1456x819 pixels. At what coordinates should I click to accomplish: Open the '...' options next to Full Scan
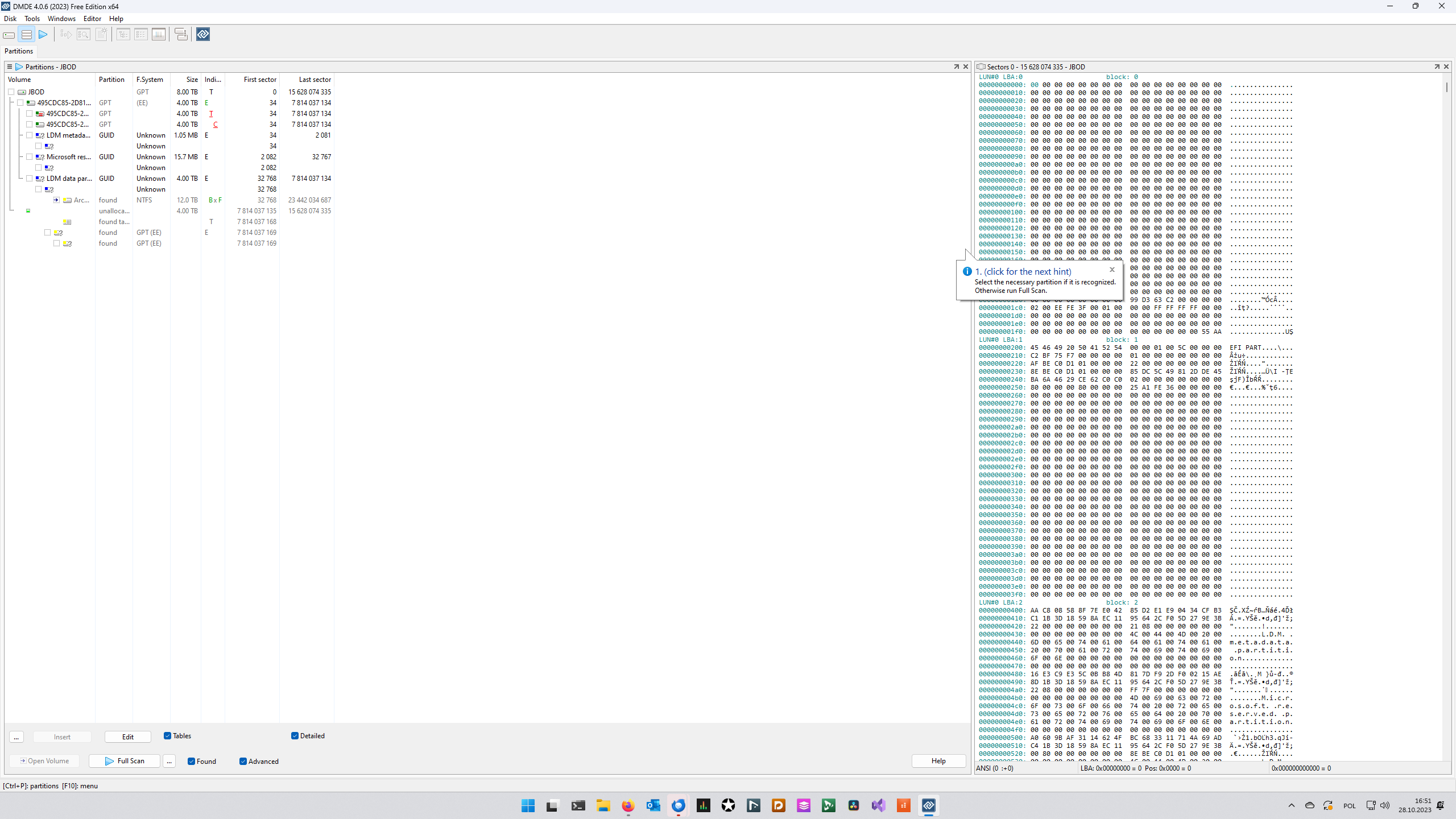169,761
